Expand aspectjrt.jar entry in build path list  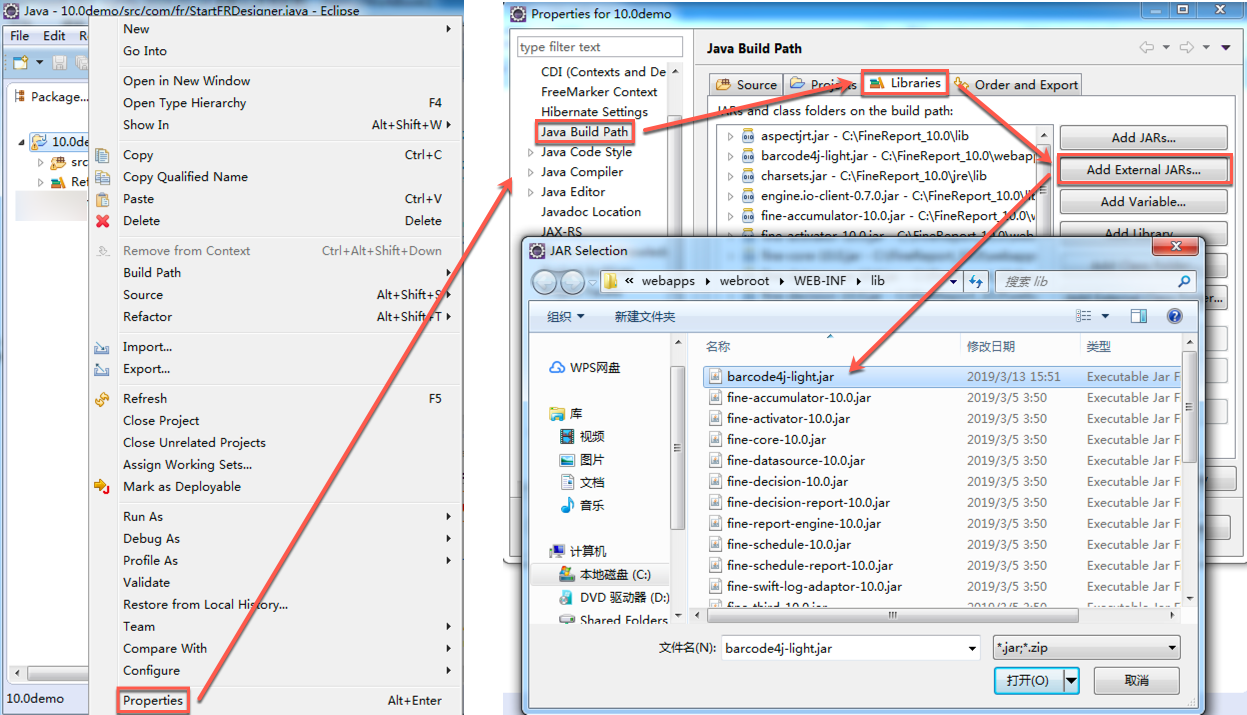tap(731, 137)
